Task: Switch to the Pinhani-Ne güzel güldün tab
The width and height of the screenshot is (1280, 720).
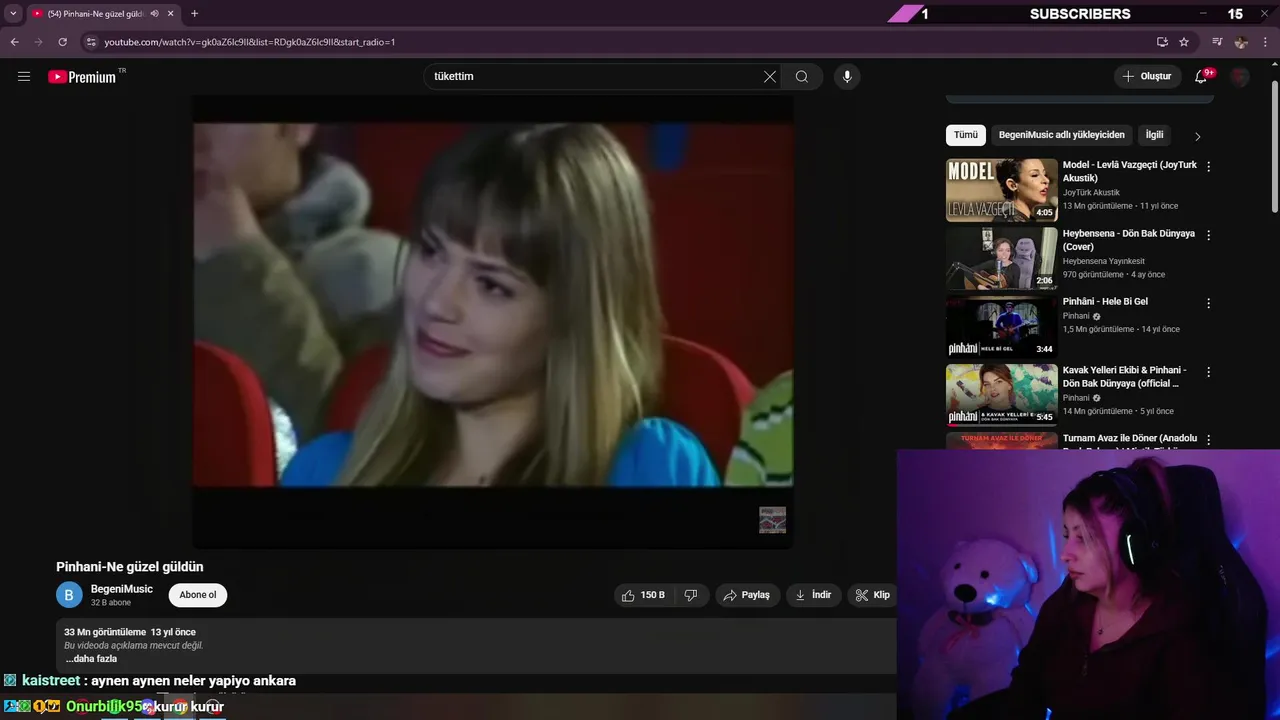Action: [x=96, y=13]
